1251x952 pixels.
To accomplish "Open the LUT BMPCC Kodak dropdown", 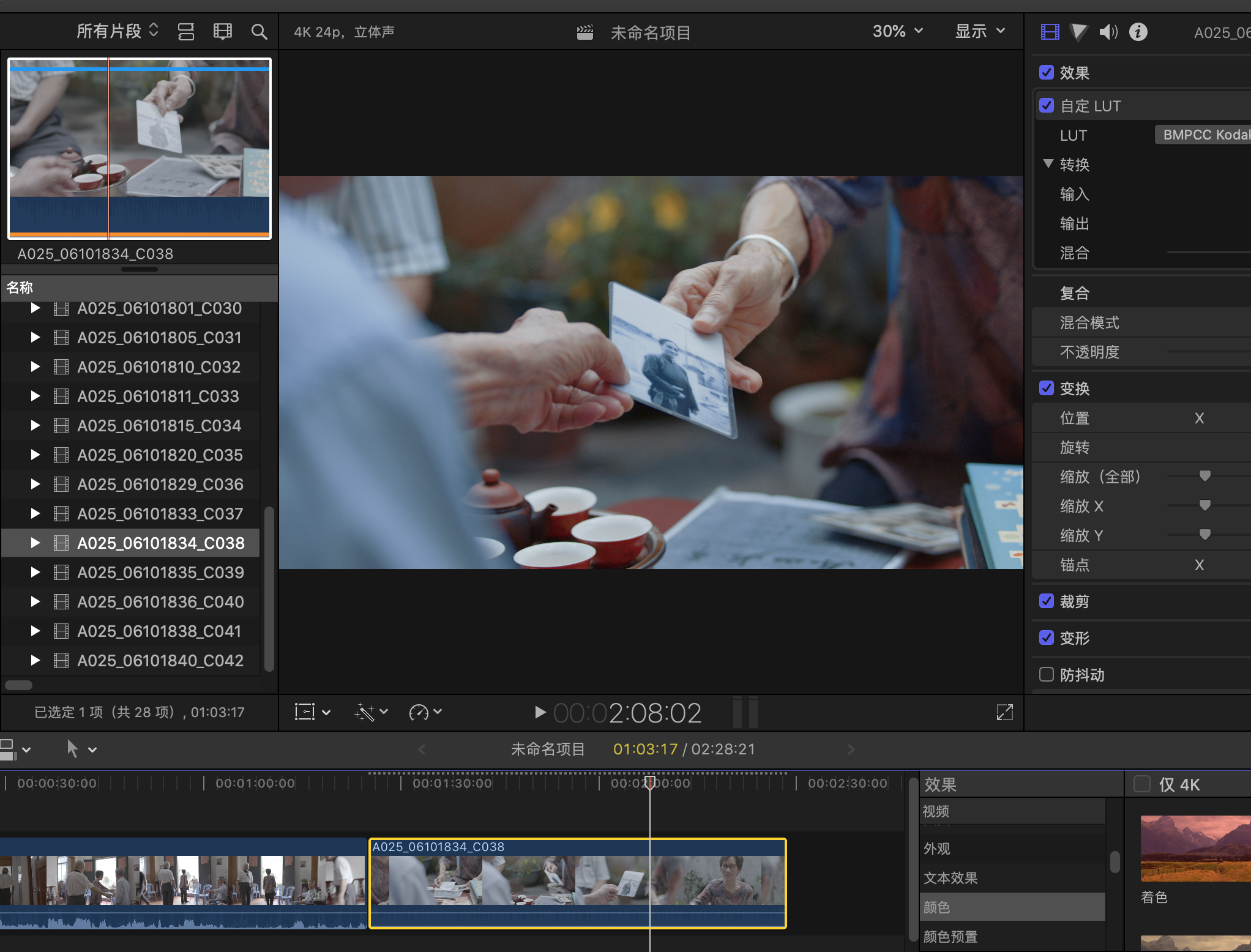I will [1203, 135].
